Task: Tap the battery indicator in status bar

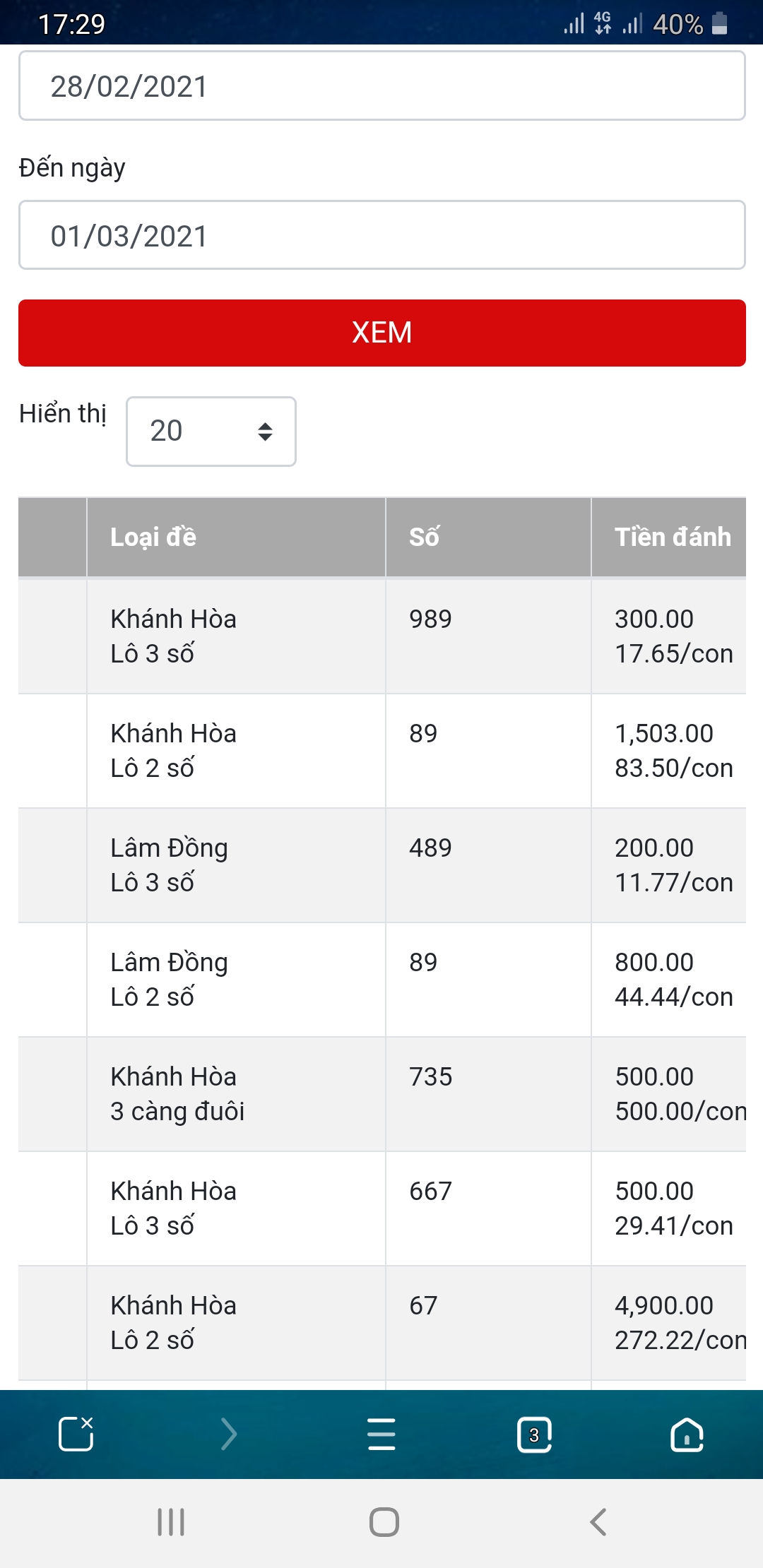Action: click(x=719, y=24)
